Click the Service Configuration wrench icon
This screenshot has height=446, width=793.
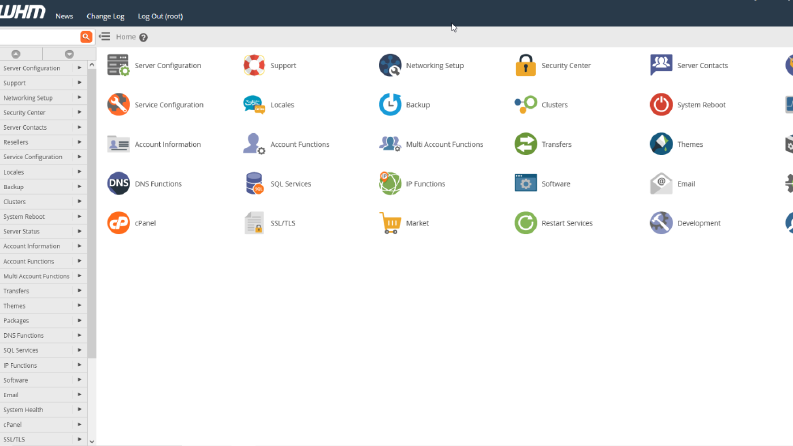118,105
